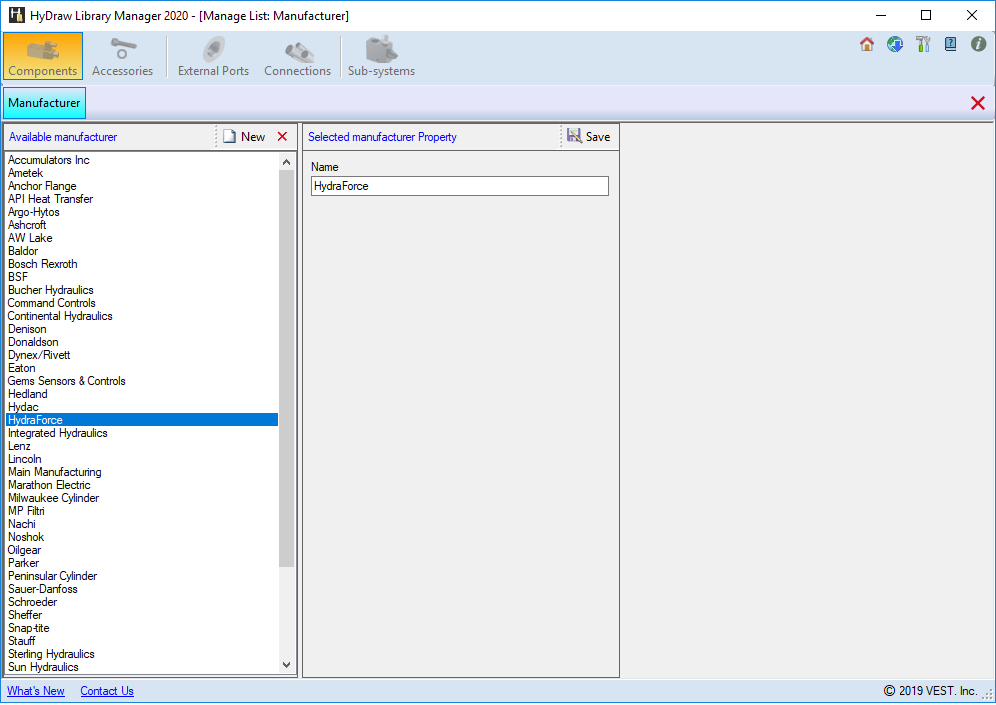Select Sun Hydraulics entry
996x705 pixels.
142,668
